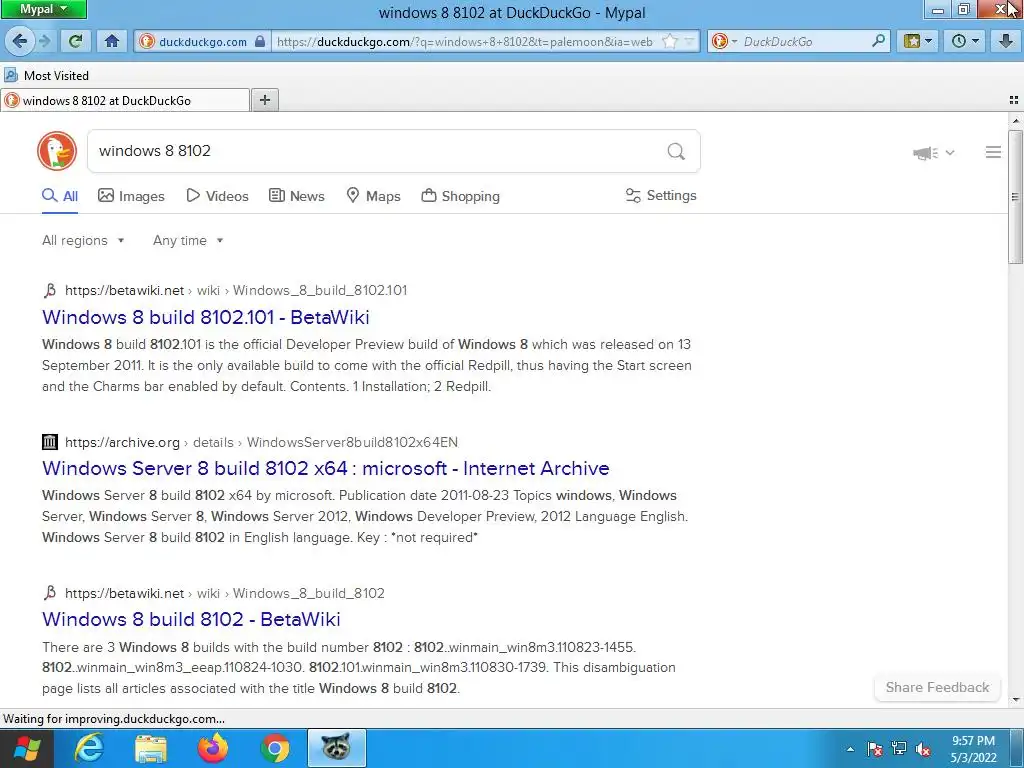Launch Google Chrome from the taskbar
Screen dimensions: 1024x768
pyautogui.click(x=275, y=748)
